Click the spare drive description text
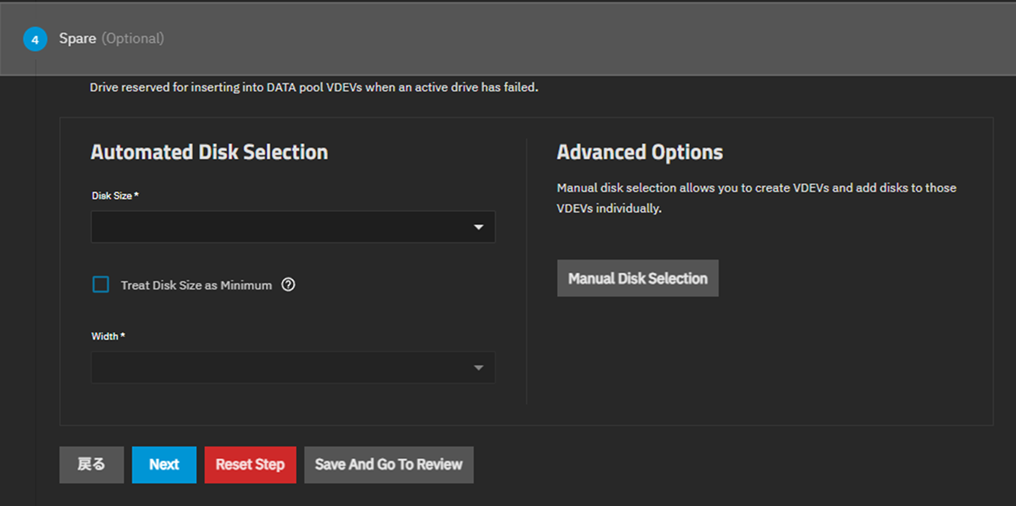 tap(314, 87)
